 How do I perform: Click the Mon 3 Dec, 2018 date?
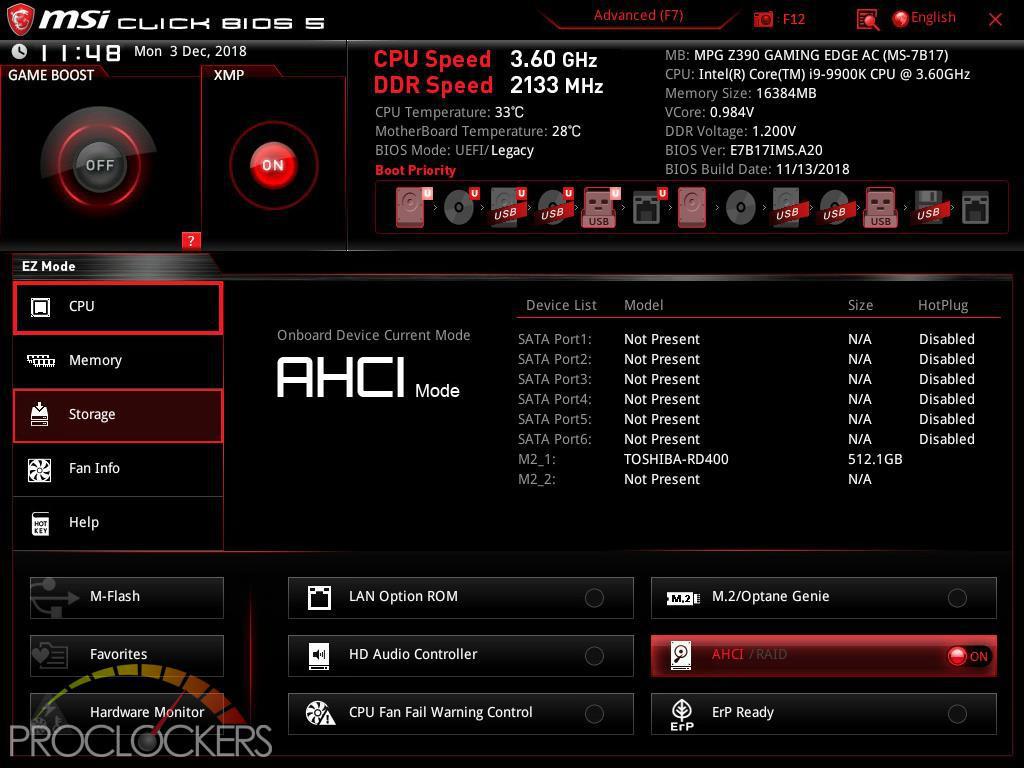click(190, 52)
